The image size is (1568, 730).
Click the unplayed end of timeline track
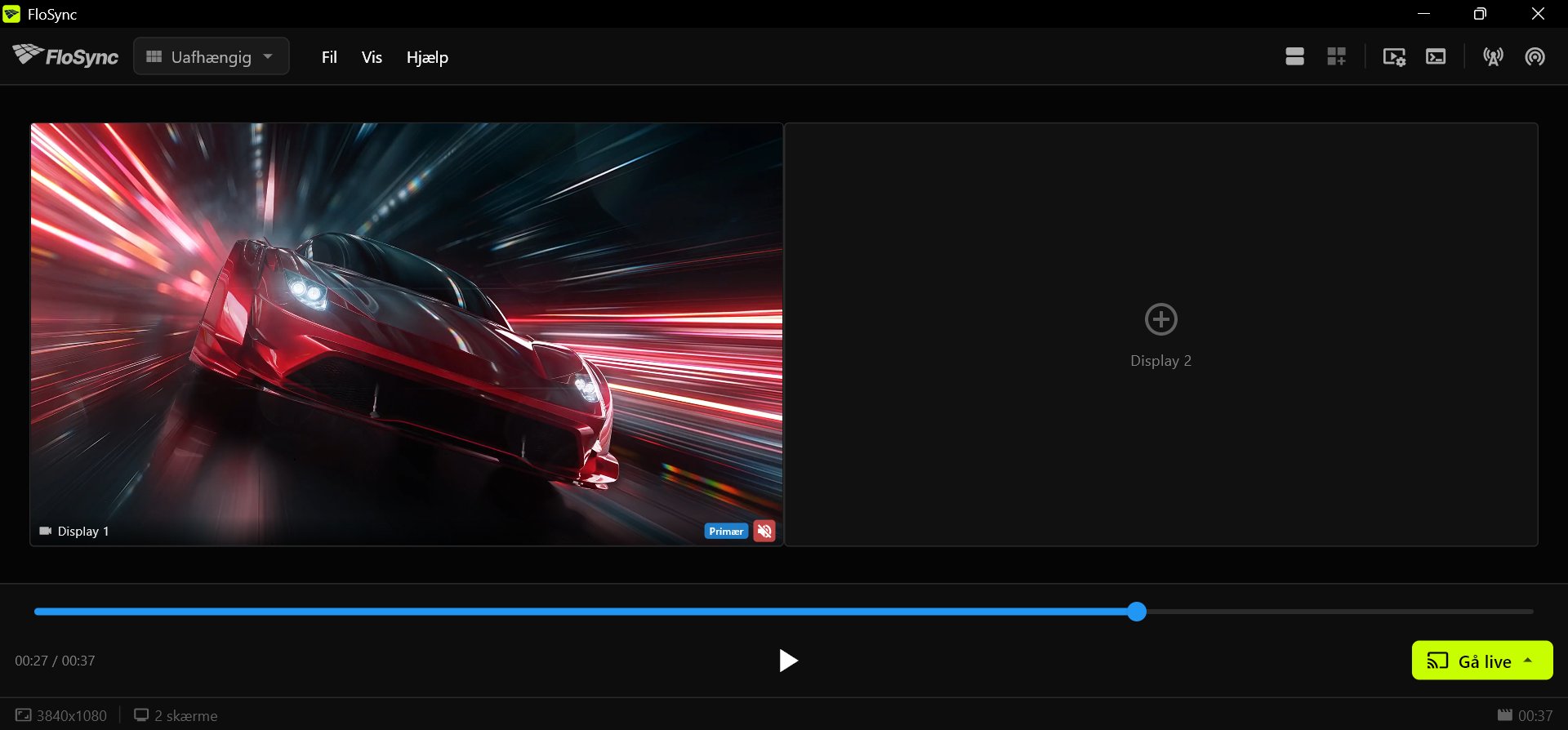click(1339, 611)
